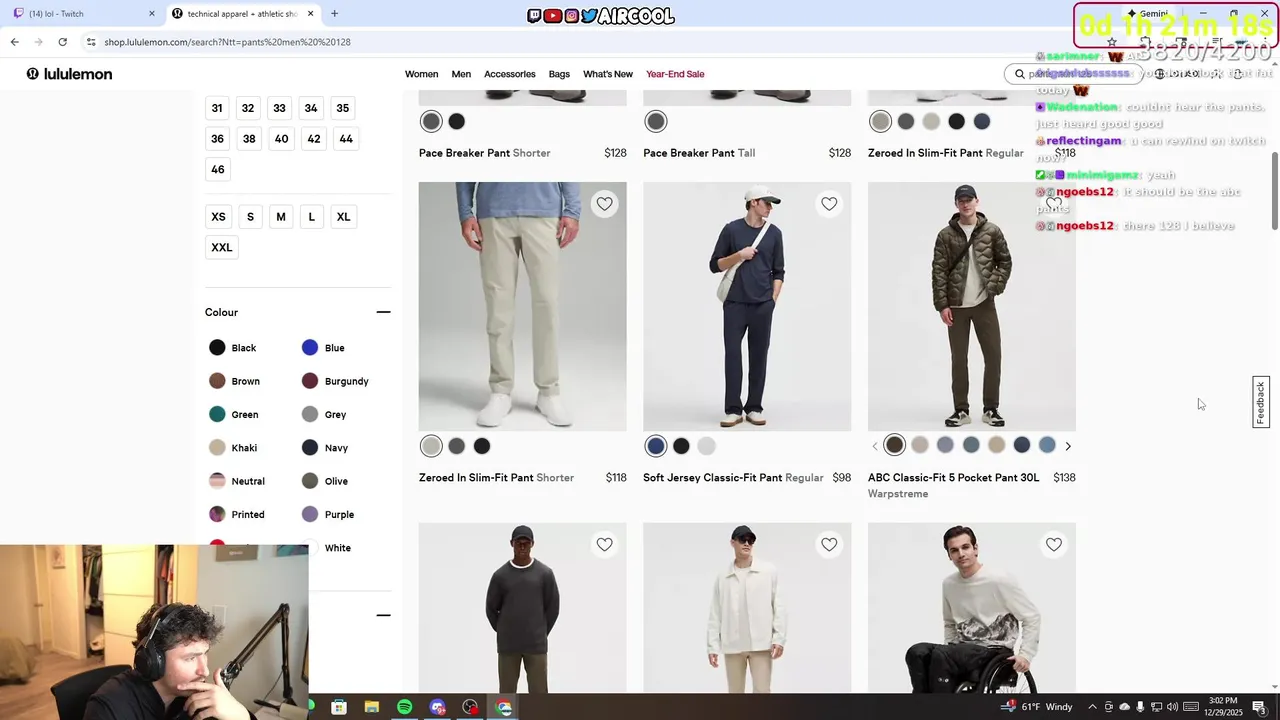Select Purple colour filter

(x=328, y=514)
